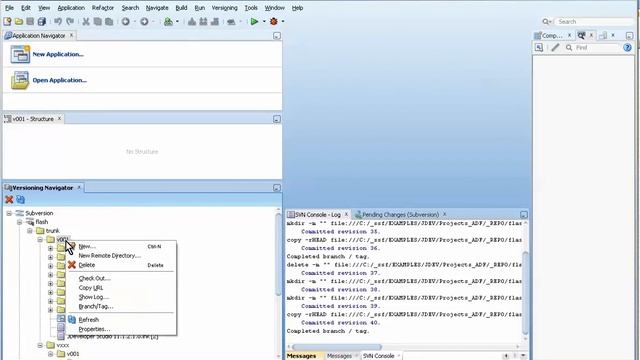Click the help question mark icon
This screenshot has width=640, height=360.
click(627, 48)
